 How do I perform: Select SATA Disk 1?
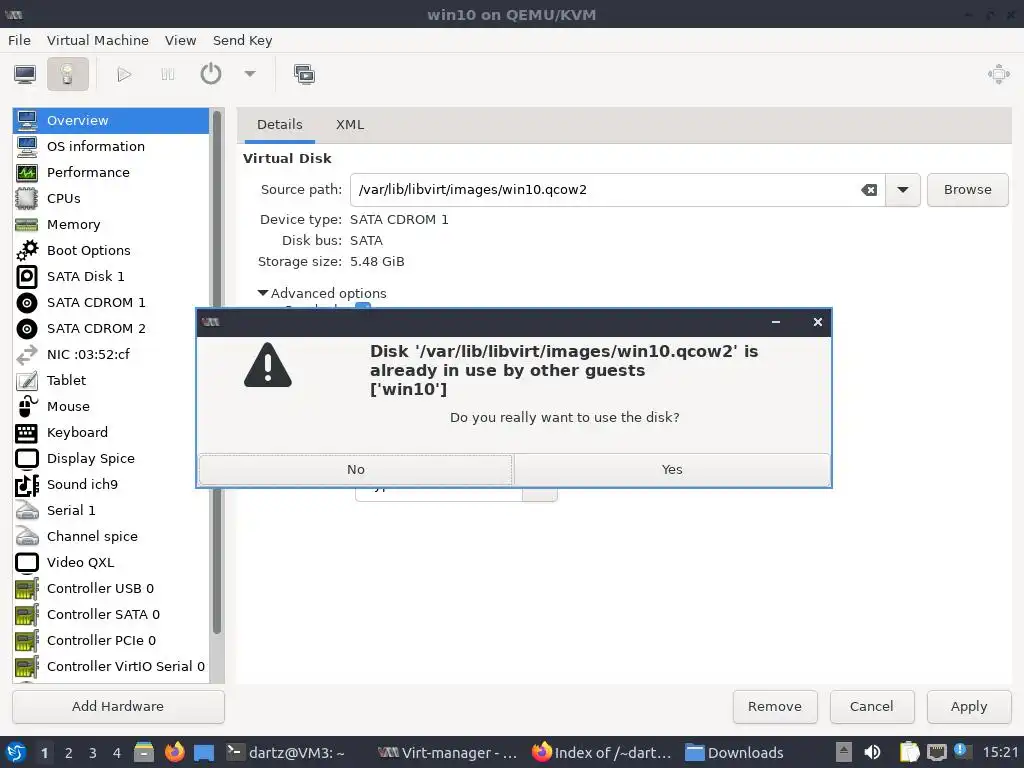[x=111, y=276]
